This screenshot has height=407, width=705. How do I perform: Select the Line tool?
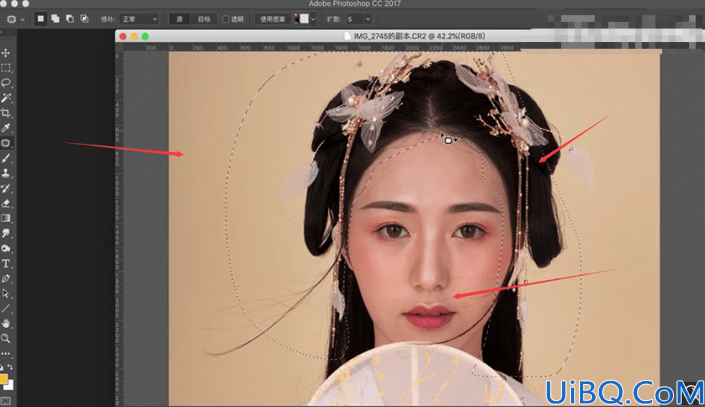[x=6, y=309]
